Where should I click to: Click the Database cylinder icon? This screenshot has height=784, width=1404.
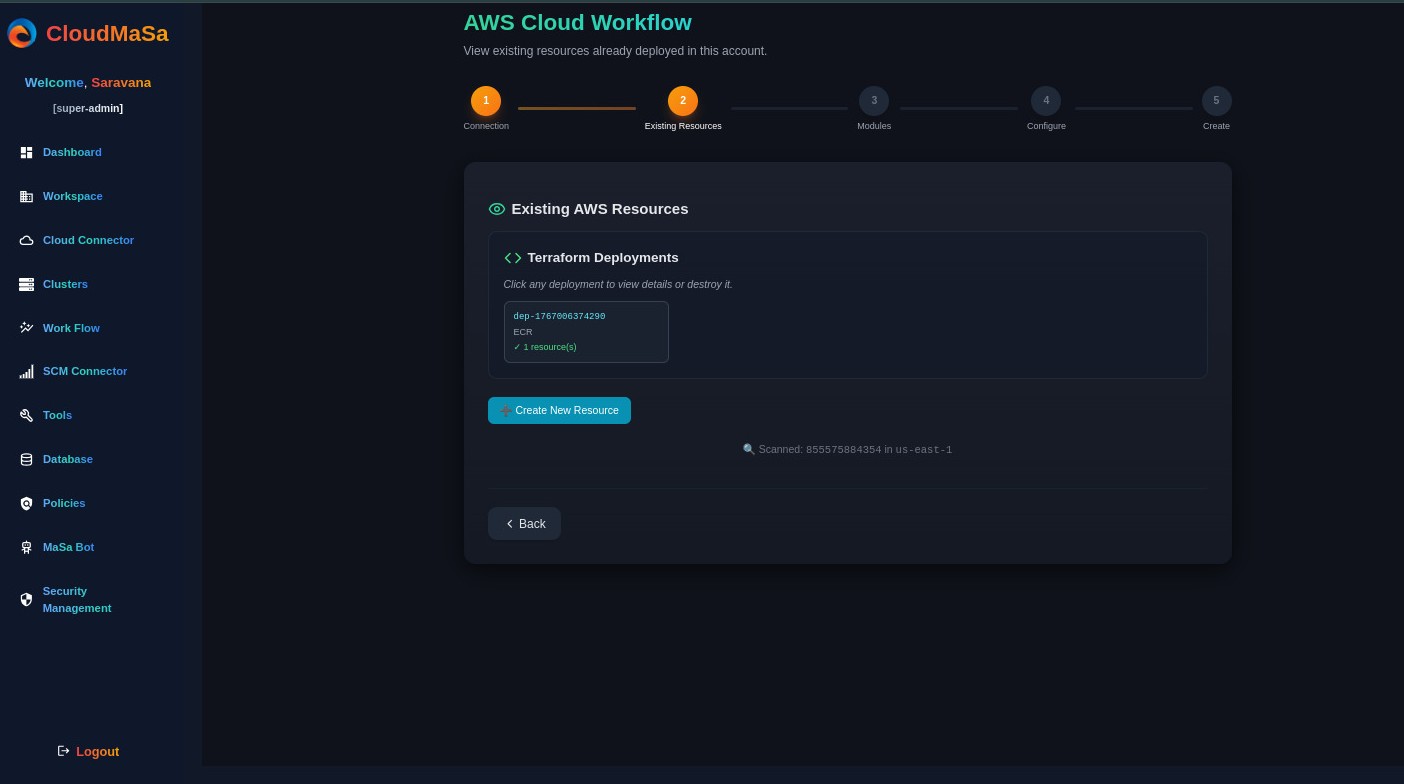click(x=26, y=460)
